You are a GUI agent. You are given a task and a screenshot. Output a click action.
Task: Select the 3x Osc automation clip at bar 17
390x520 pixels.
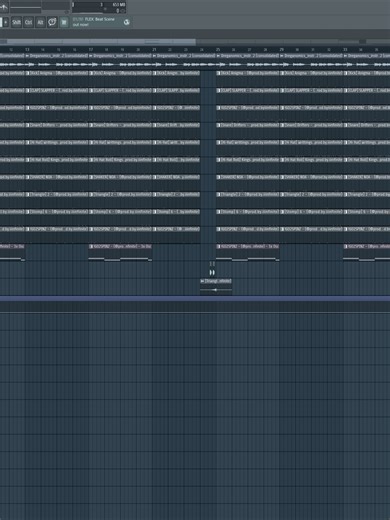[120, 253]
